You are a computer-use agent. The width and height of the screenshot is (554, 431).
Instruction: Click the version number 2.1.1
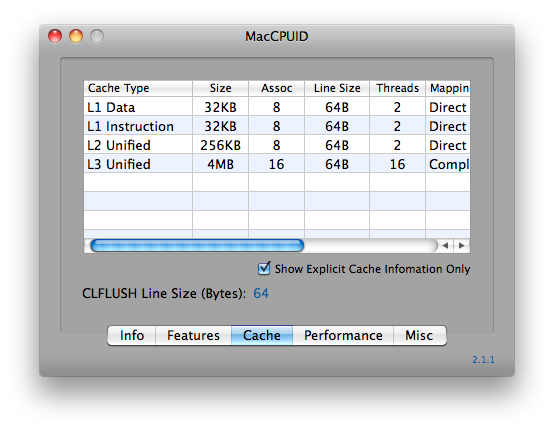point(483,360)
